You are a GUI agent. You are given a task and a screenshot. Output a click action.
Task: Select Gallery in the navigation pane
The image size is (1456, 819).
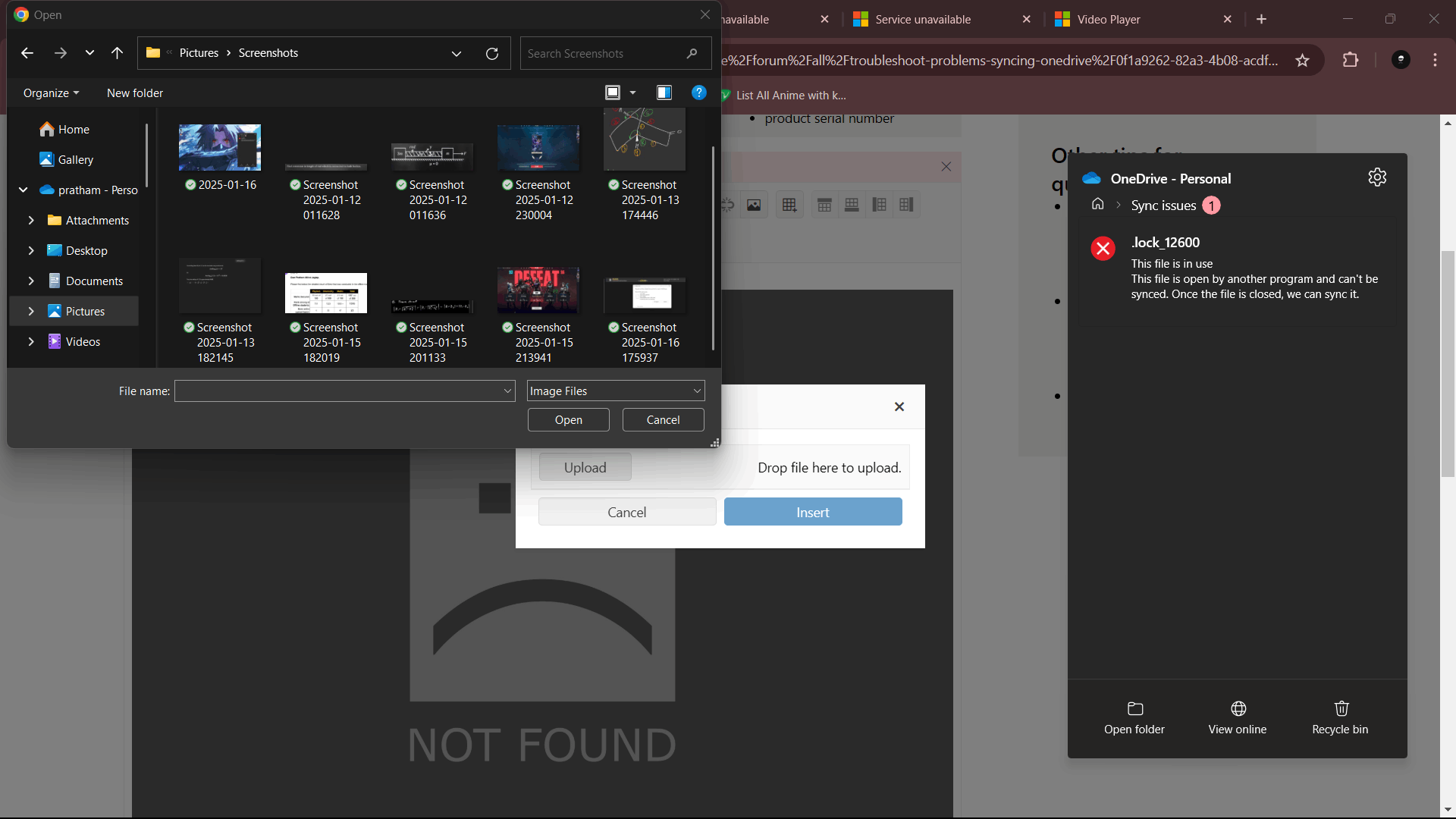tap(76, 160)
